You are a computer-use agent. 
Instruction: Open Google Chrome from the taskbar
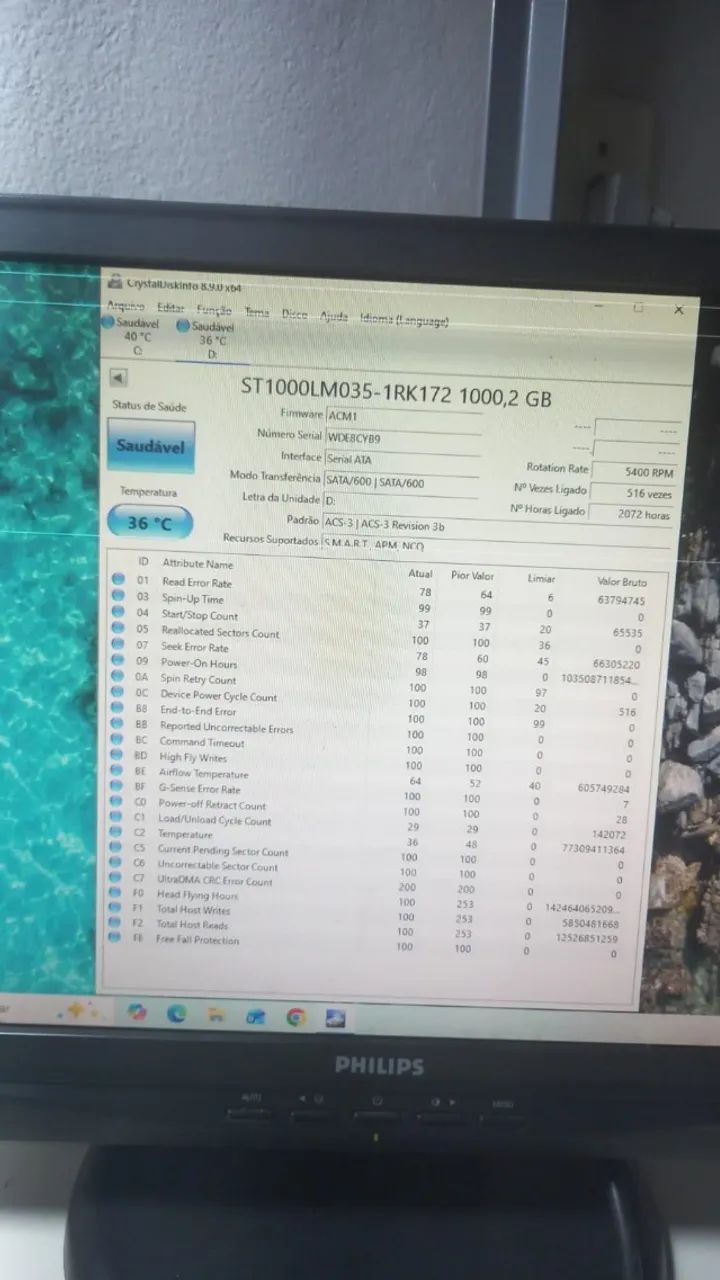tap(296, 1017)
